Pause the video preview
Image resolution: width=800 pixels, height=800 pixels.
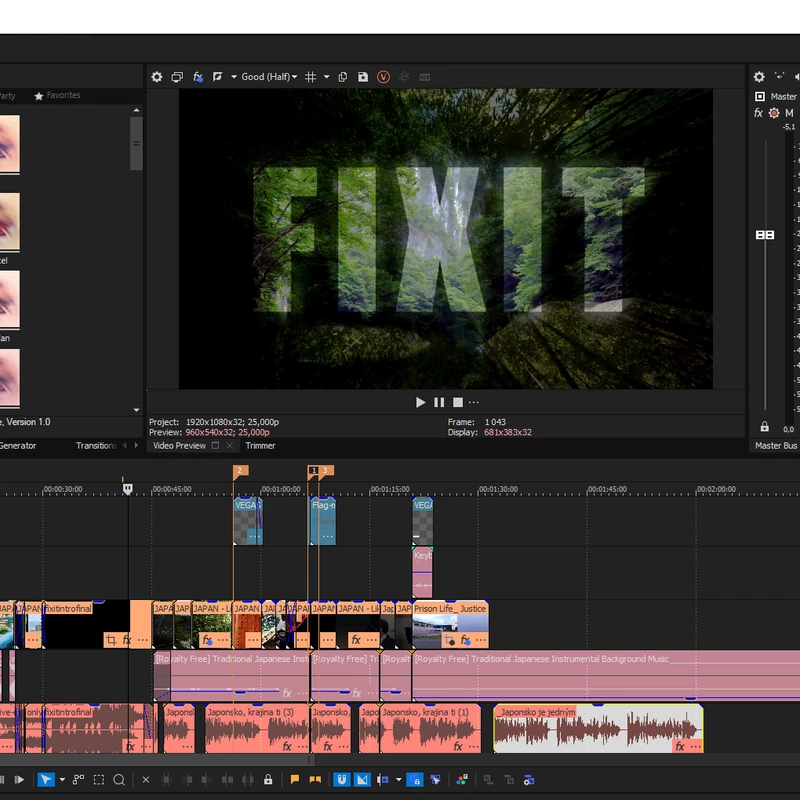click(x=439, y=403)
